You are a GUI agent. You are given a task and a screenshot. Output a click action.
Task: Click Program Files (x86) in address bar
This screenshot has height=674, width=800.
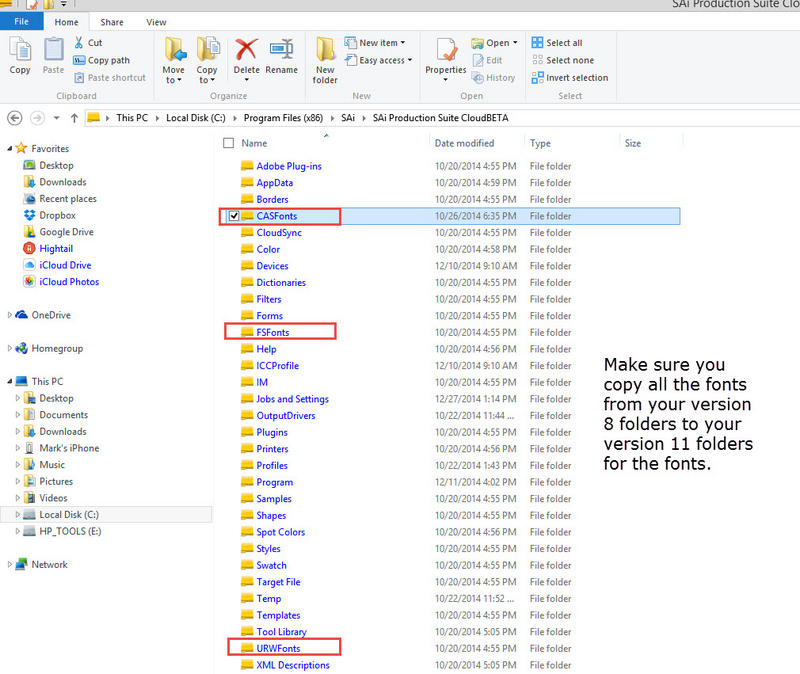click(283, 118)
